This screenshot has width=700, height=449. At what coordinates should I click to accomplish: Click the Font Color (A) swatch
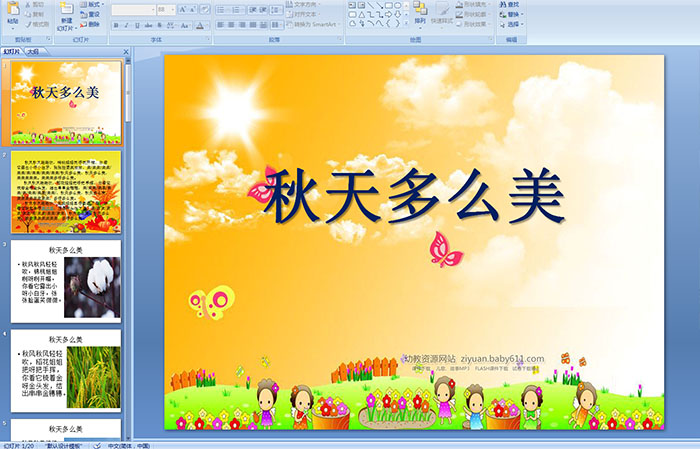200,25
